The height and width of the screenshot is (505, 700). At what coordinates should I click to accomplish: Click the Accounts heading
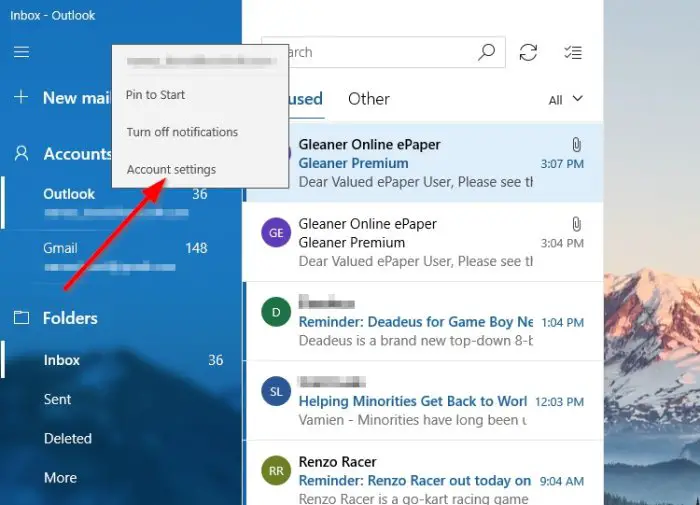[x=77, y=154]
